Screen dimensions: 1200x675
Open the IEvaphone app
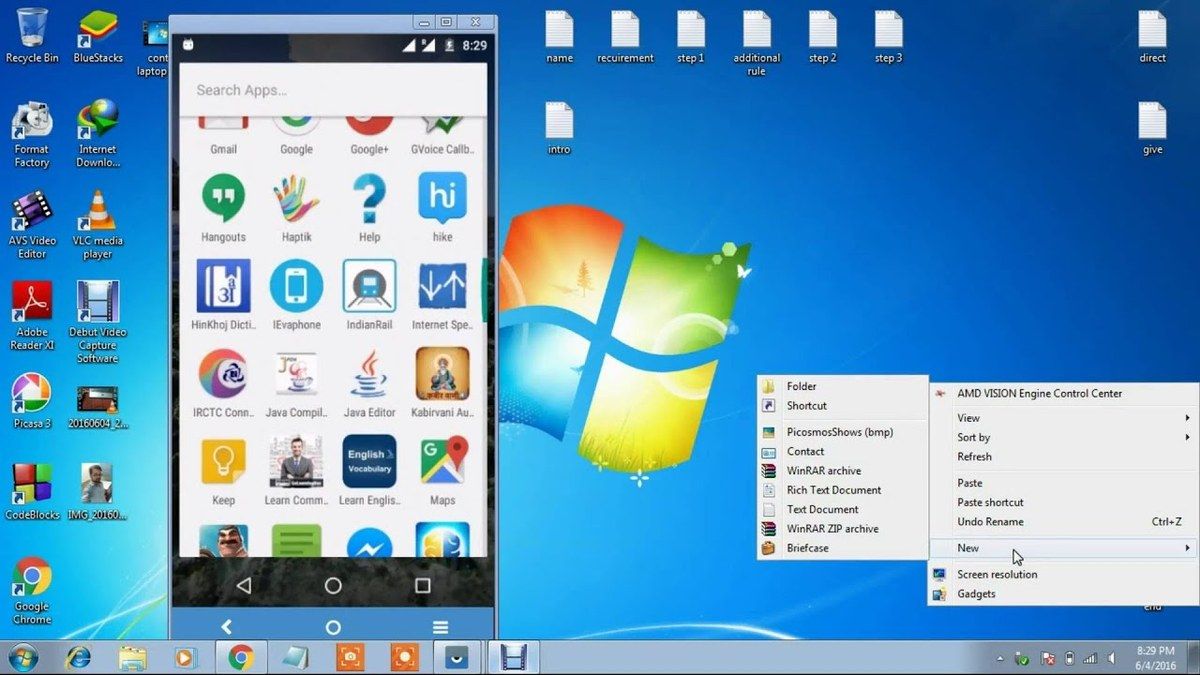pyautogui.click(x=296, y=295)
